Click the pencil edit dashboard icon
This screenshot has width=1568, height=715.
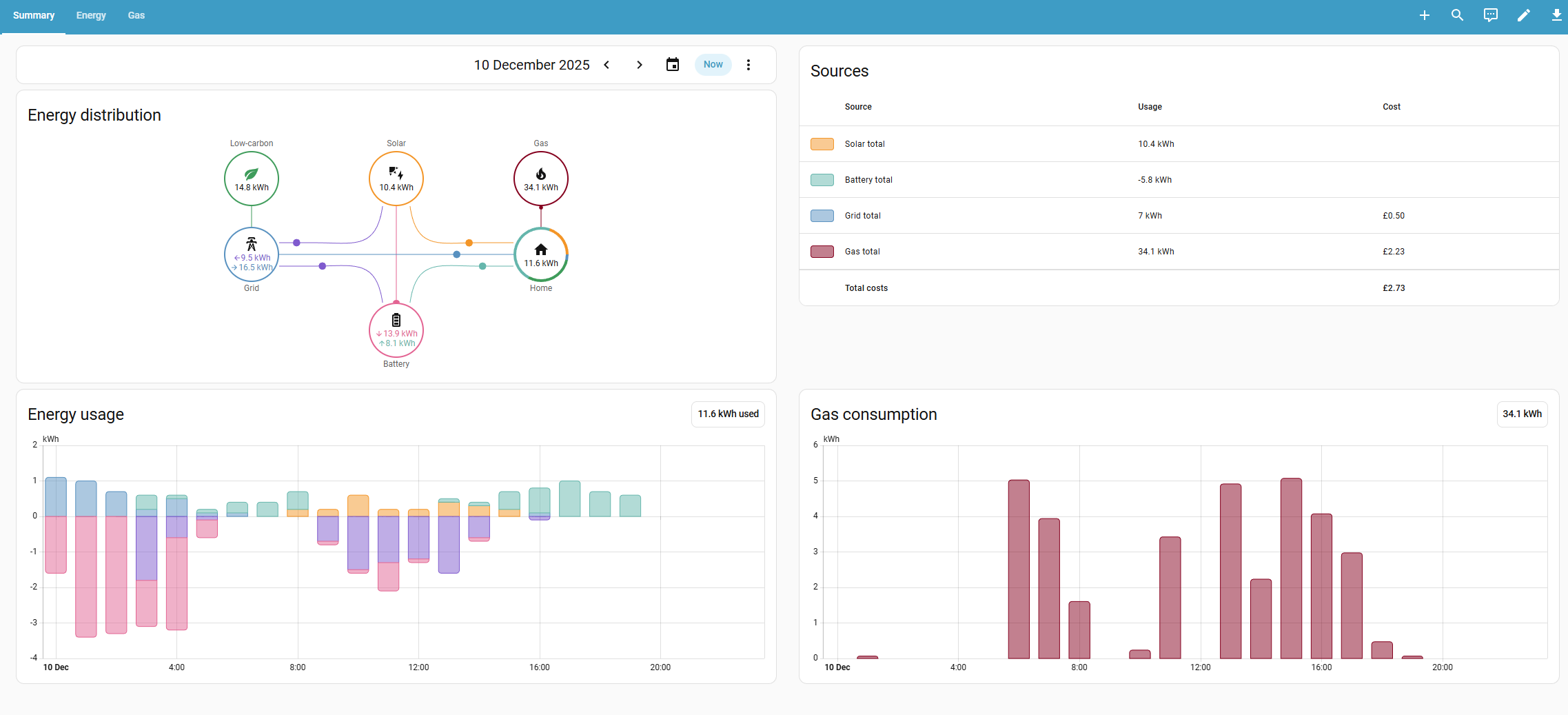(x=1523, y=15)
